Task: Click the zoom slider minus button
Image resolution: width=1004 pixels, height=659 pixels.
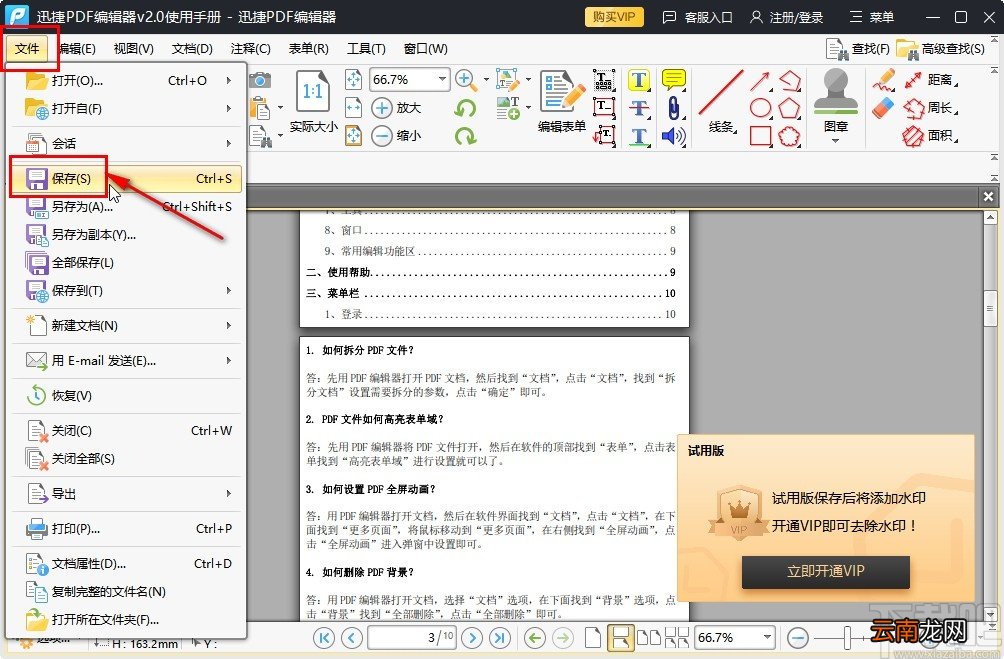Action: pos(797,637)
